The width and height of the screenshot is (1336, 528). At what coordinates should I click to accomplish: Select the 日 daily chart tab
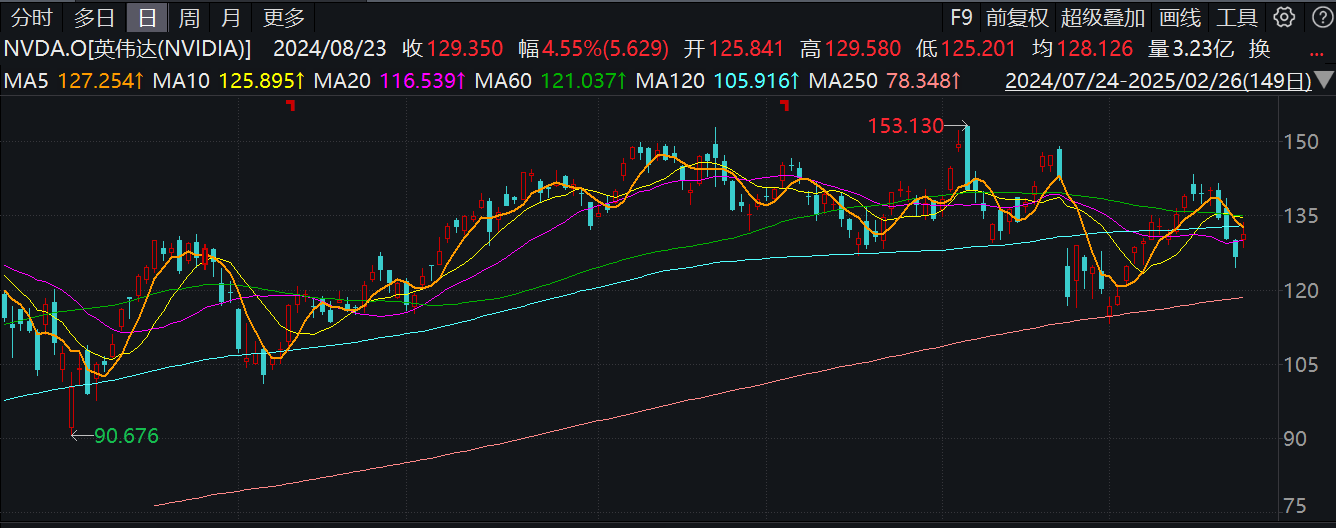point(147,17)
